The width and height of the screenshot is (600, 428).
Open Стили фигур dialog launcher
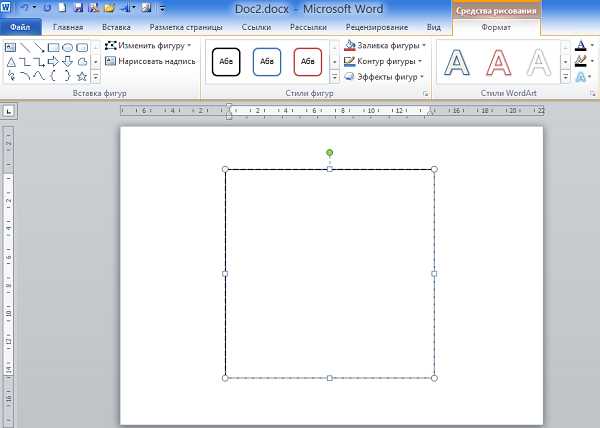click(426, 93)
